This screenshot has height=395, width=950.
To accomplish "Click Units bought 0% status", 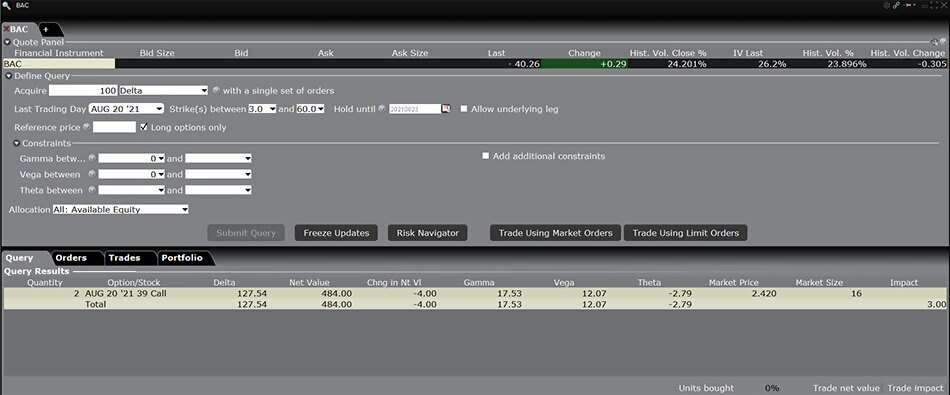I will (x=729, y=388).
